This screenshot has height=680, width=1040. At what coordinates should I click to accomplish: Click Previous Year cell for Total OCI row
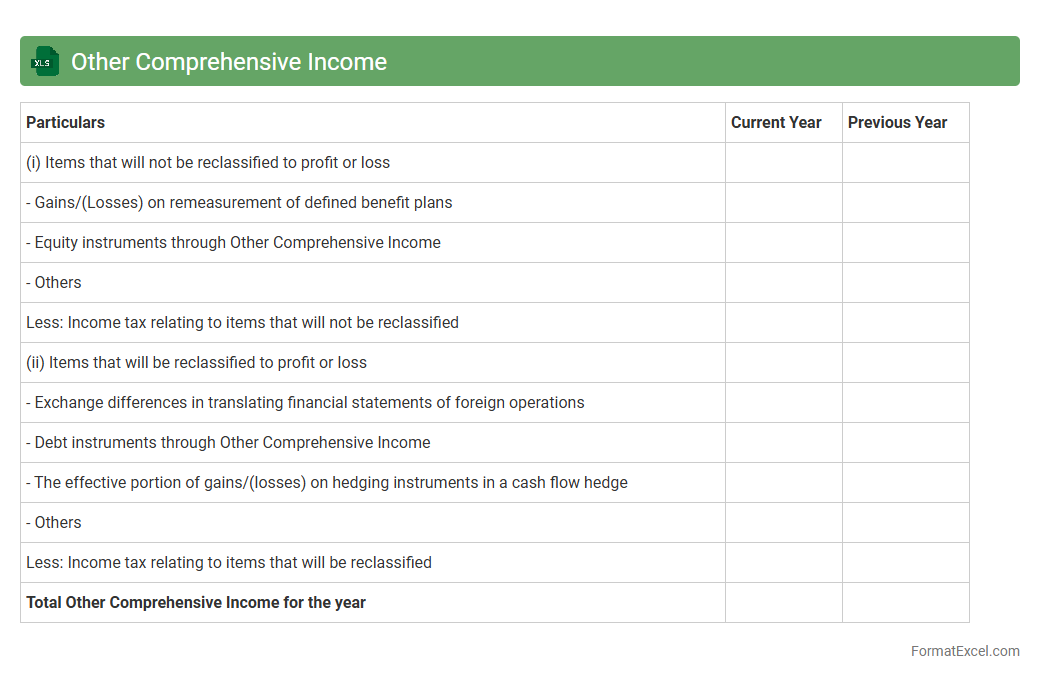click(905, 602)
